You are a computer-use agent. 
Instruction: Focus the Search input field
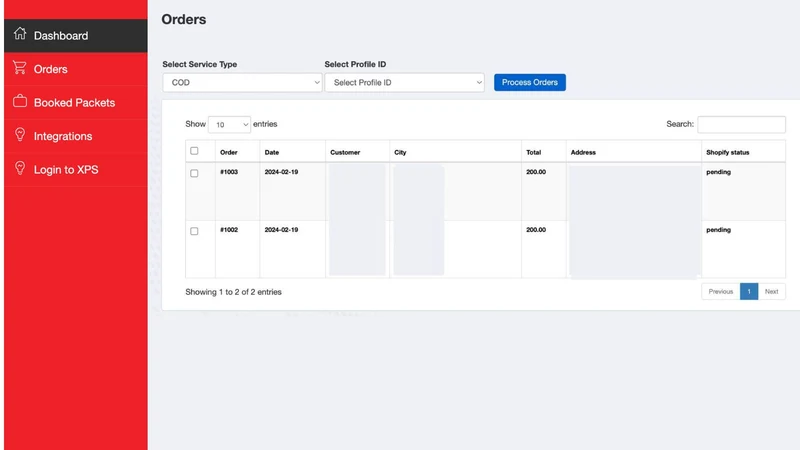741,124
